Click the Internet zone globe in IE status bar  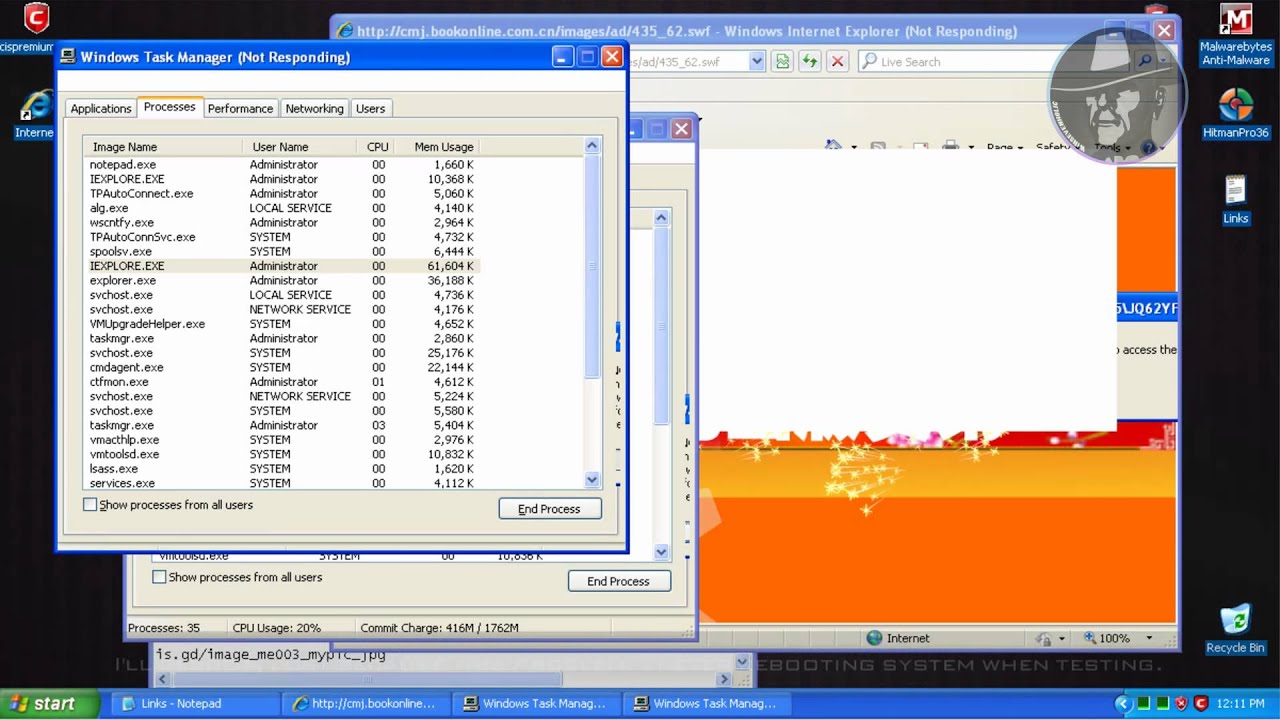point(875,638)
